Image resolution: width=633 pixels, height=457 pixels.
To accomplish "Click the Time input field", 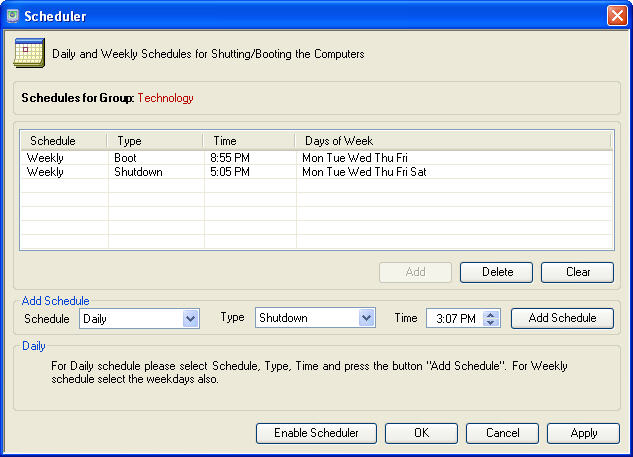I will [455, 318].
